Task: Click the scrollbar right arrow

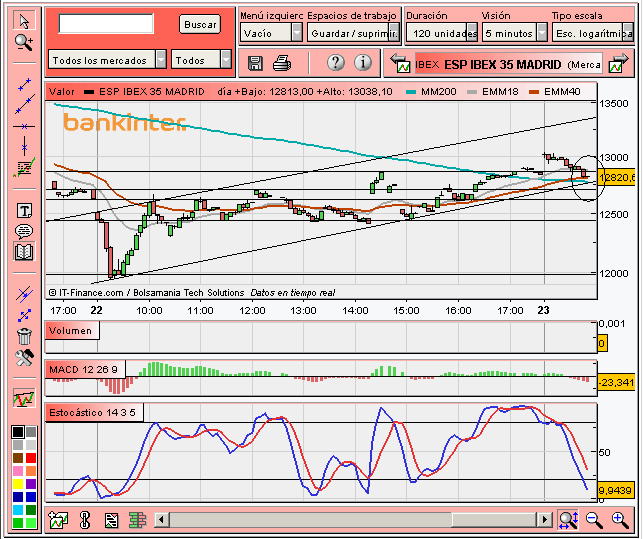Action: point(544,520)
